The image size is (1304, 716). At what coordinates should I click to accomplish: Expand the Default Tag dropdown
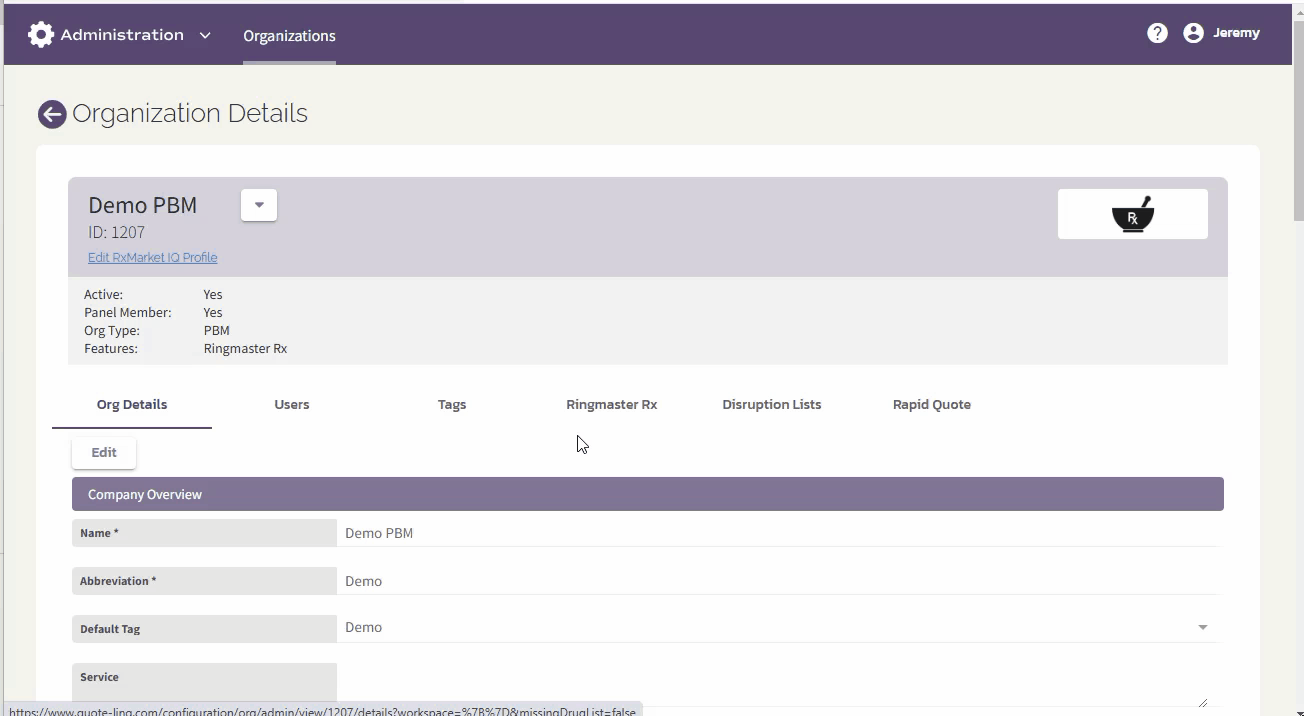[x=1203, y=627]
